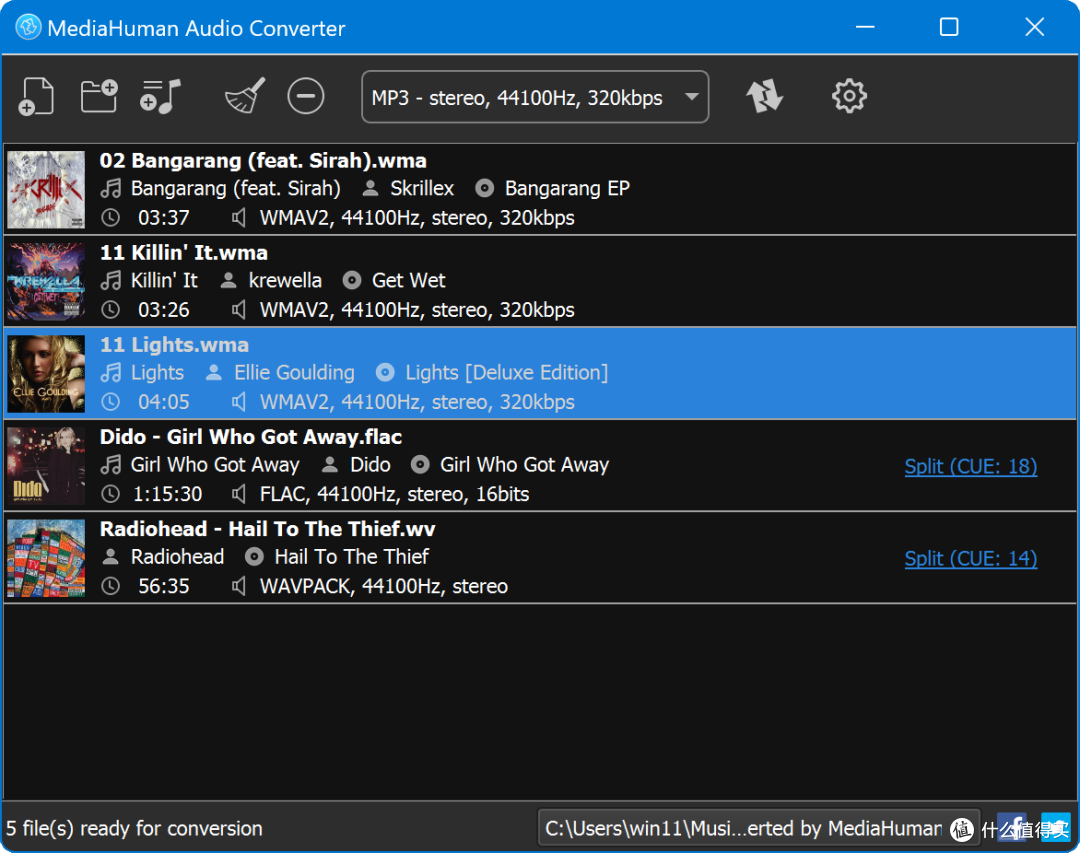This screenshot has height=853, width=1080.
Task: Click the 03:26 duration value
Action: (164, 310)
